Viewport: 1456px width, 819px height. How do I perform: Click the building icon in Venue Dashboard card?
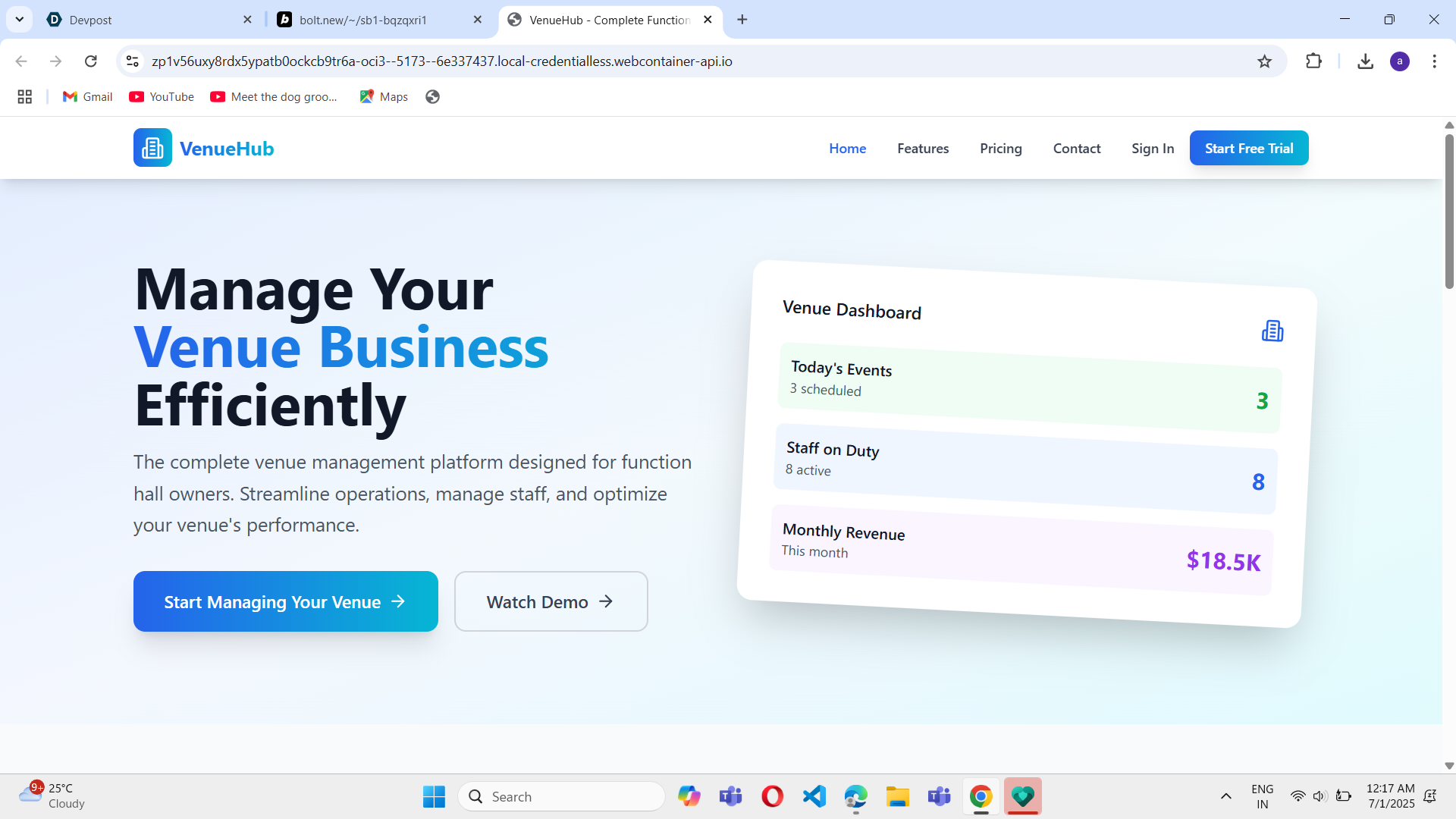point(1272,331)
